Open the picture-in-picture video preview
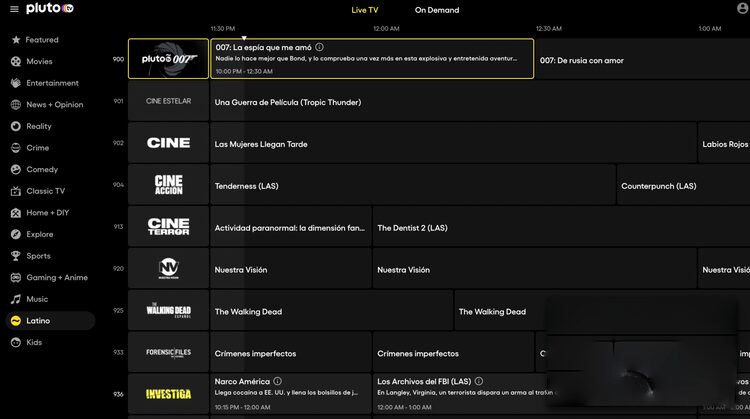750x419 pixels. click(x=647, y=355)
